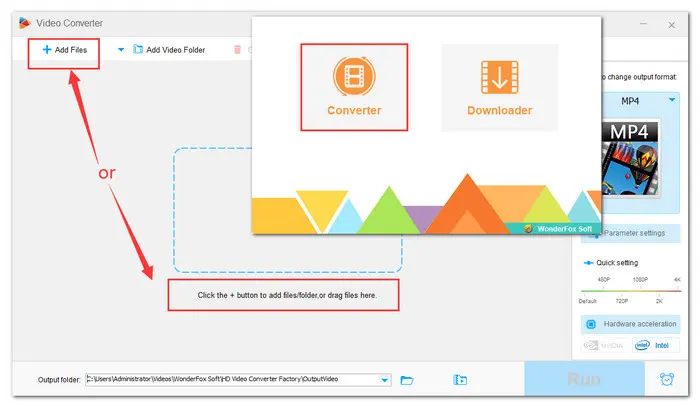The height and width of the screenshot is (407, 700).
Task: Open Parameter settings
Action: [642, 233]
